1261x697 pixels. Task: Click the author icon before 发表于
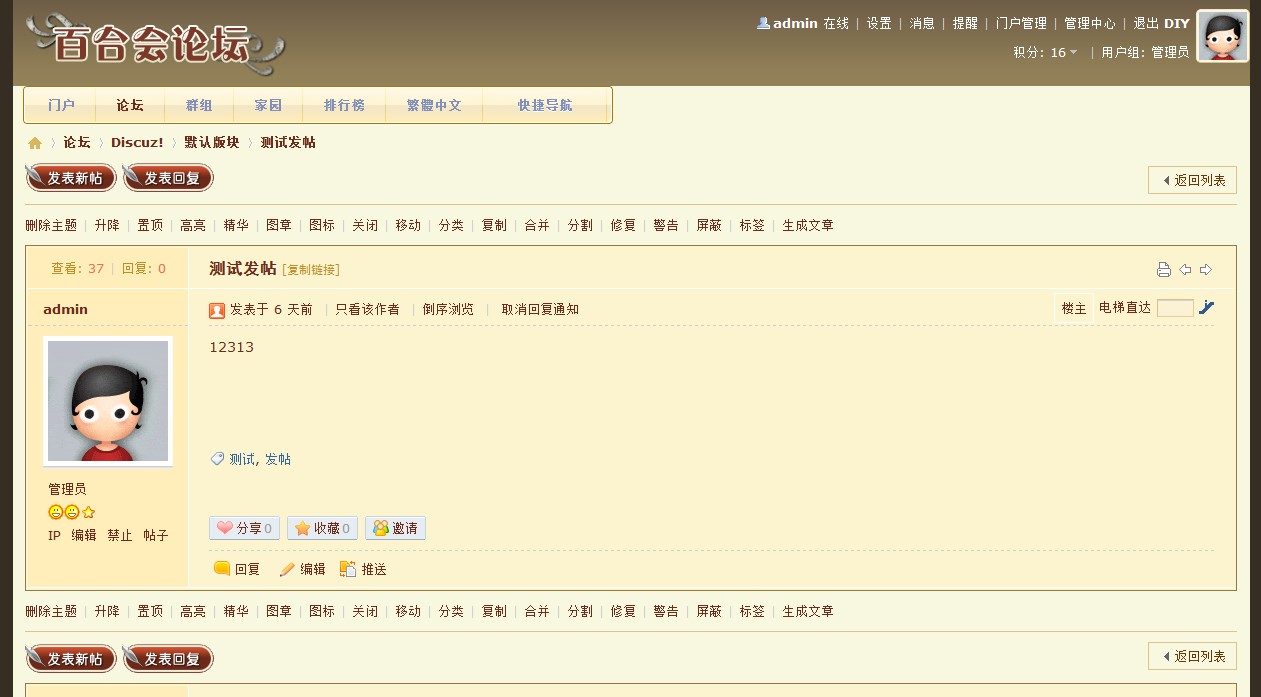[217, 310]
